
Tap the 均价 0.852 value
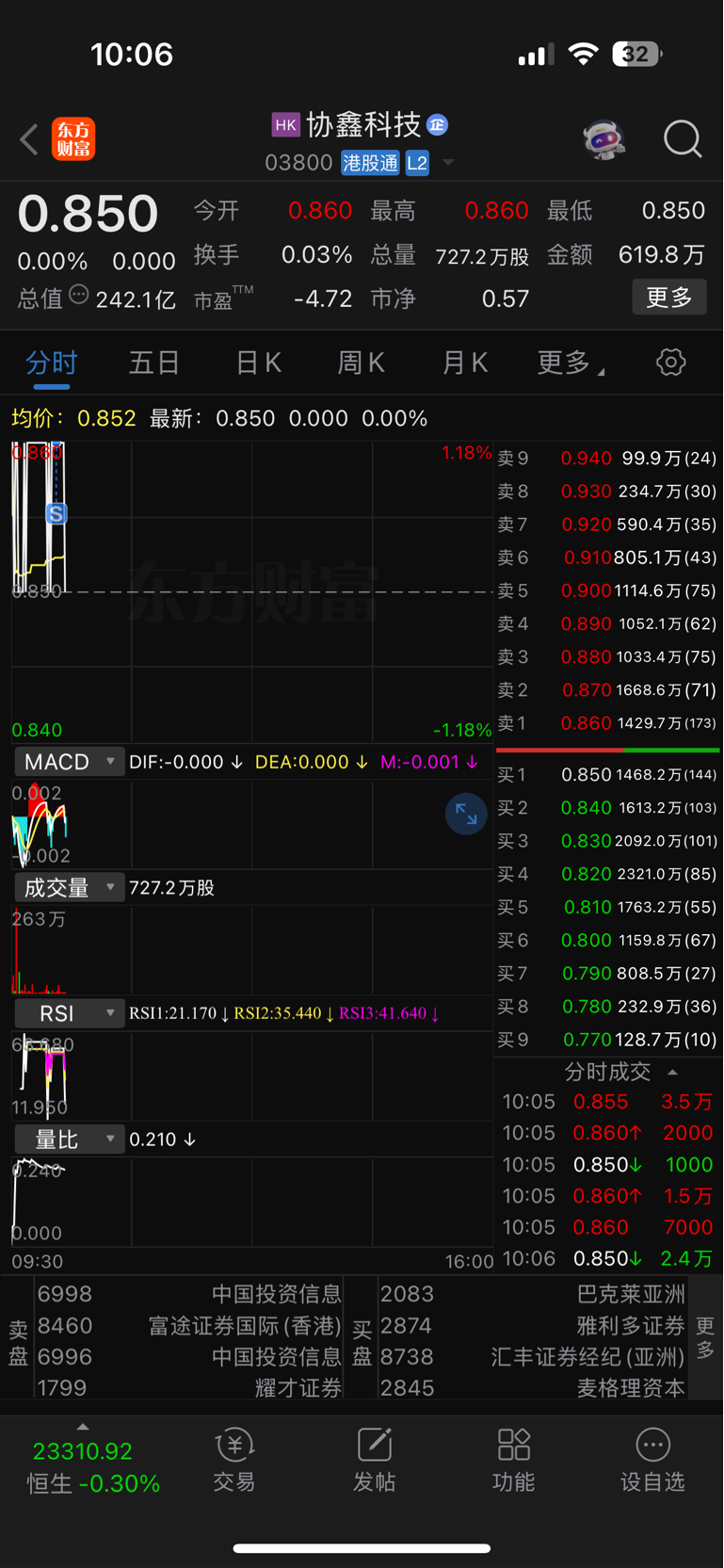click(x=106, y=418)
